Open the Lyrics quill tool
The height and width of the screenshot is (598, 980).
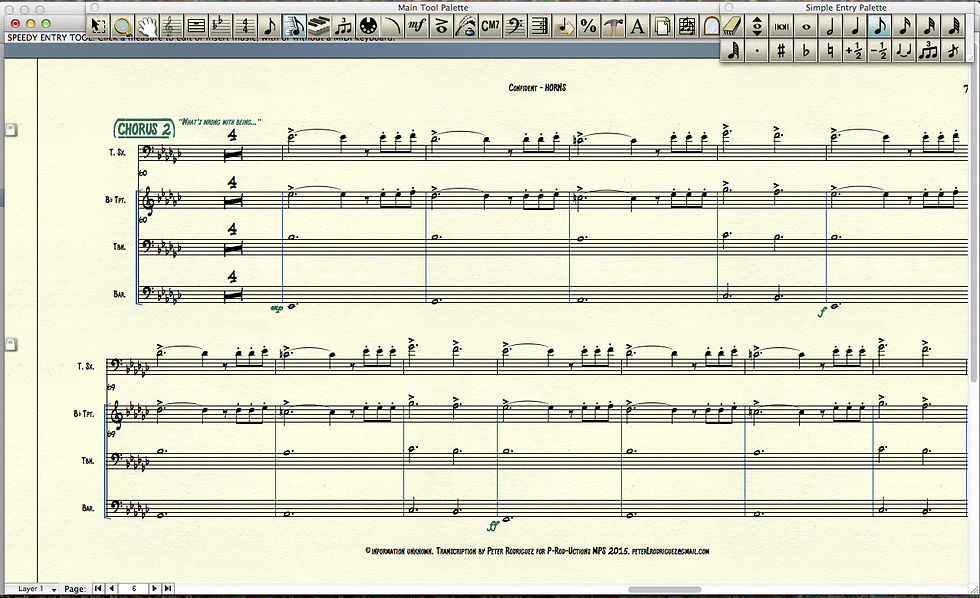pyautogui.click(x=465, y=26)
